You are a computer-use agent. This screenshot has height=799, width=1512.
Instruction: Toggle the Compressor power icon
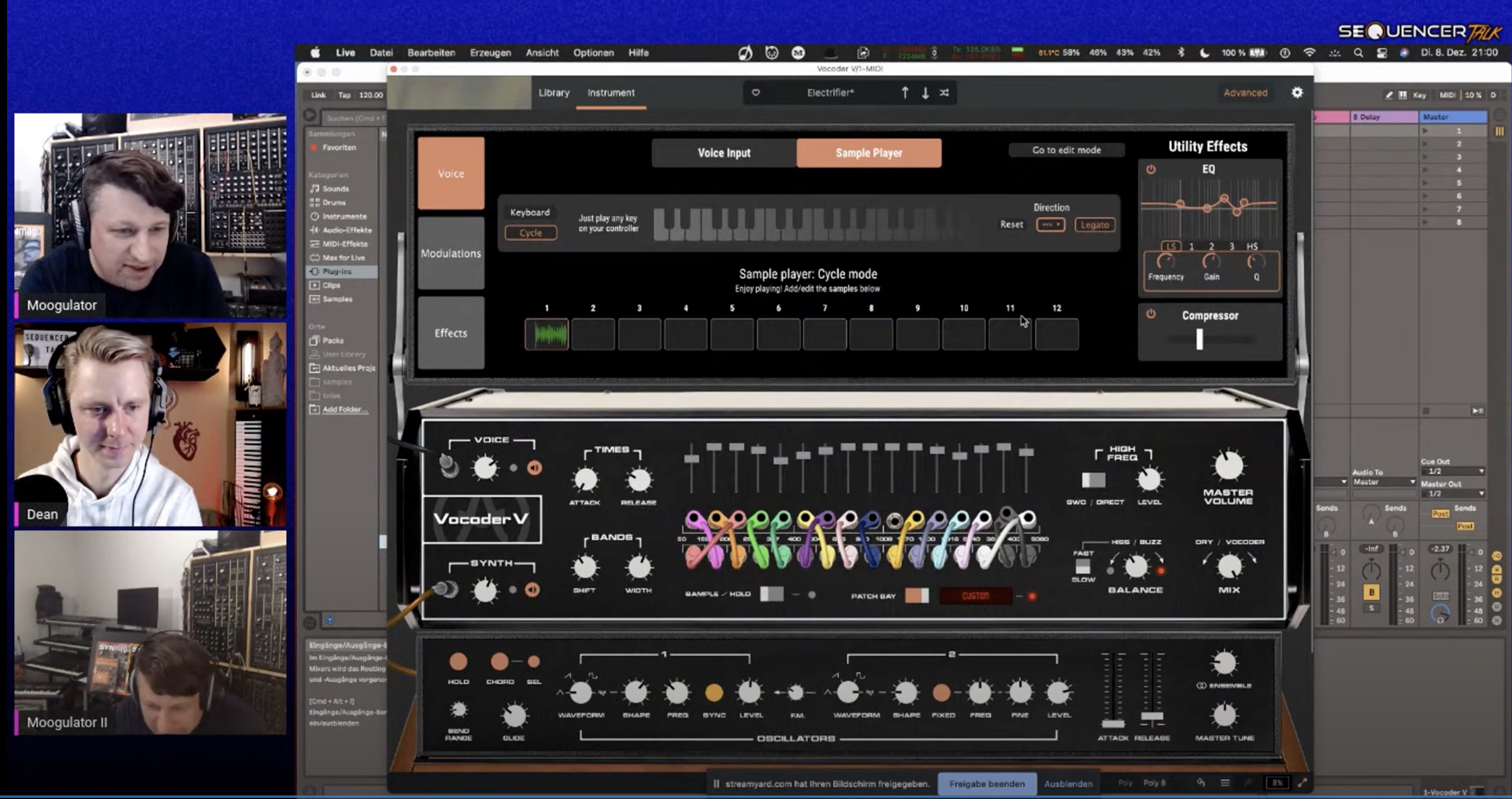1151,314
